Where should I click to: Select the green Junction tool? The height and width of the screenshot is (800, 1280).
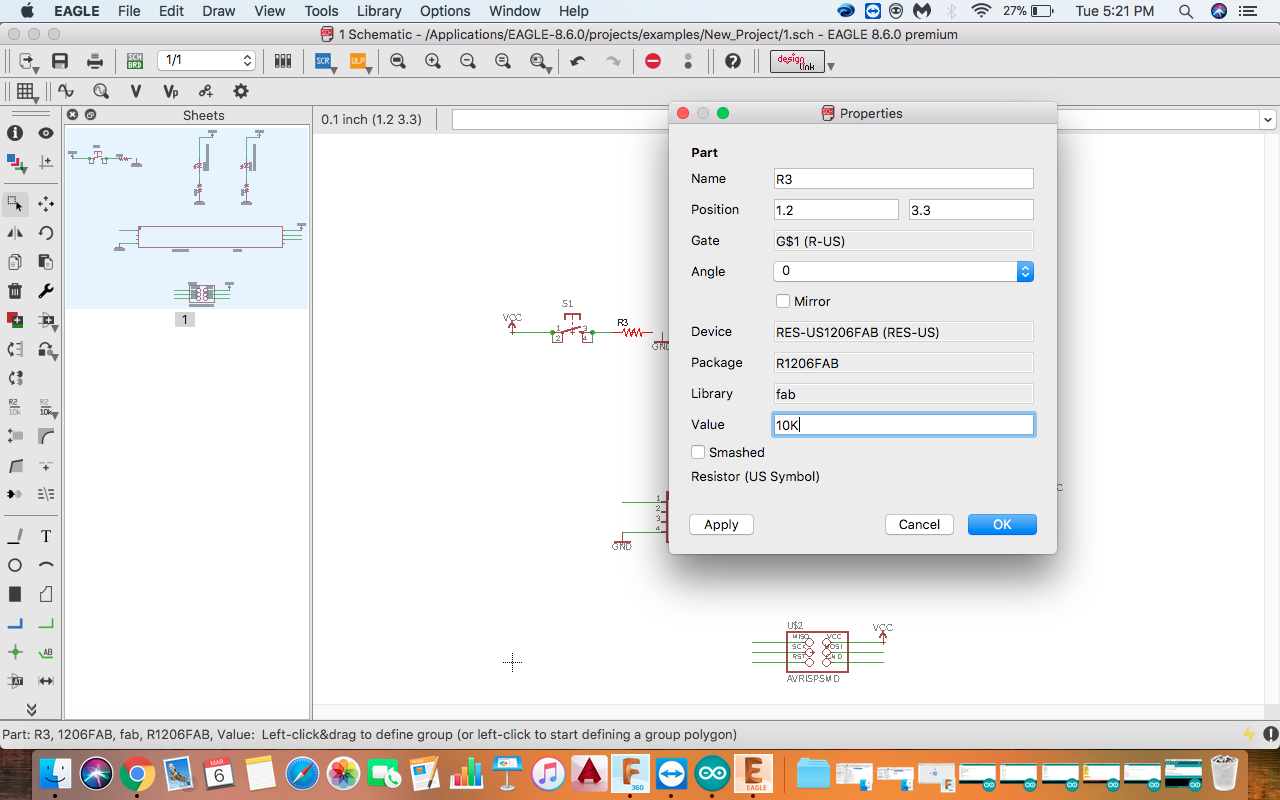(15, 652)
